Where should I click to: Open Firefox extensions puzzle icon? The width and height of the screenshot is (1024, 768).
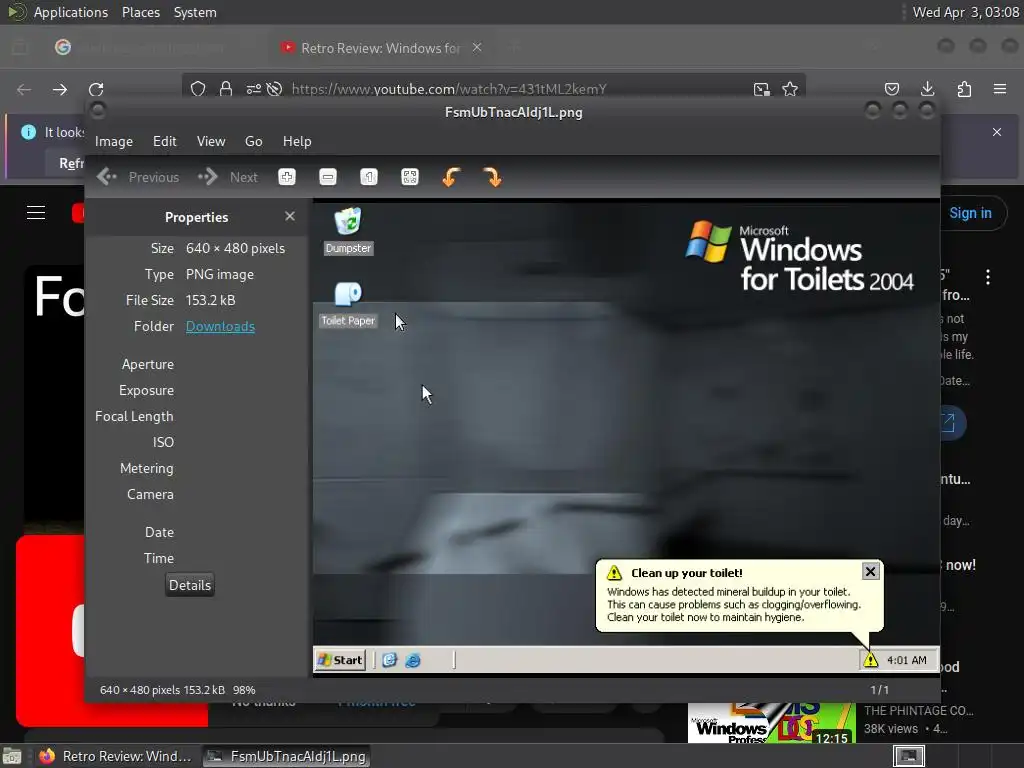tap(964, 89)
